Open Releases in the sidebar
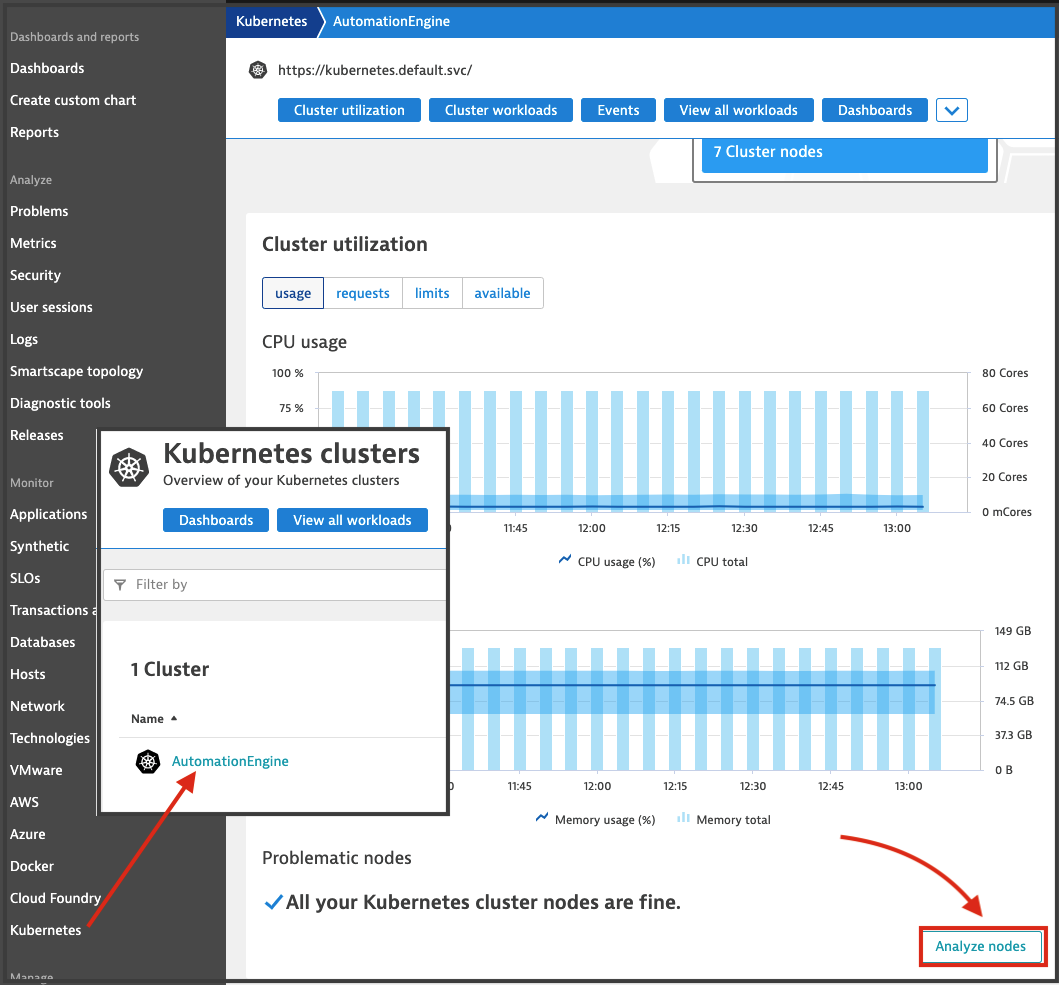1059x985 pixels. (36, 435)
